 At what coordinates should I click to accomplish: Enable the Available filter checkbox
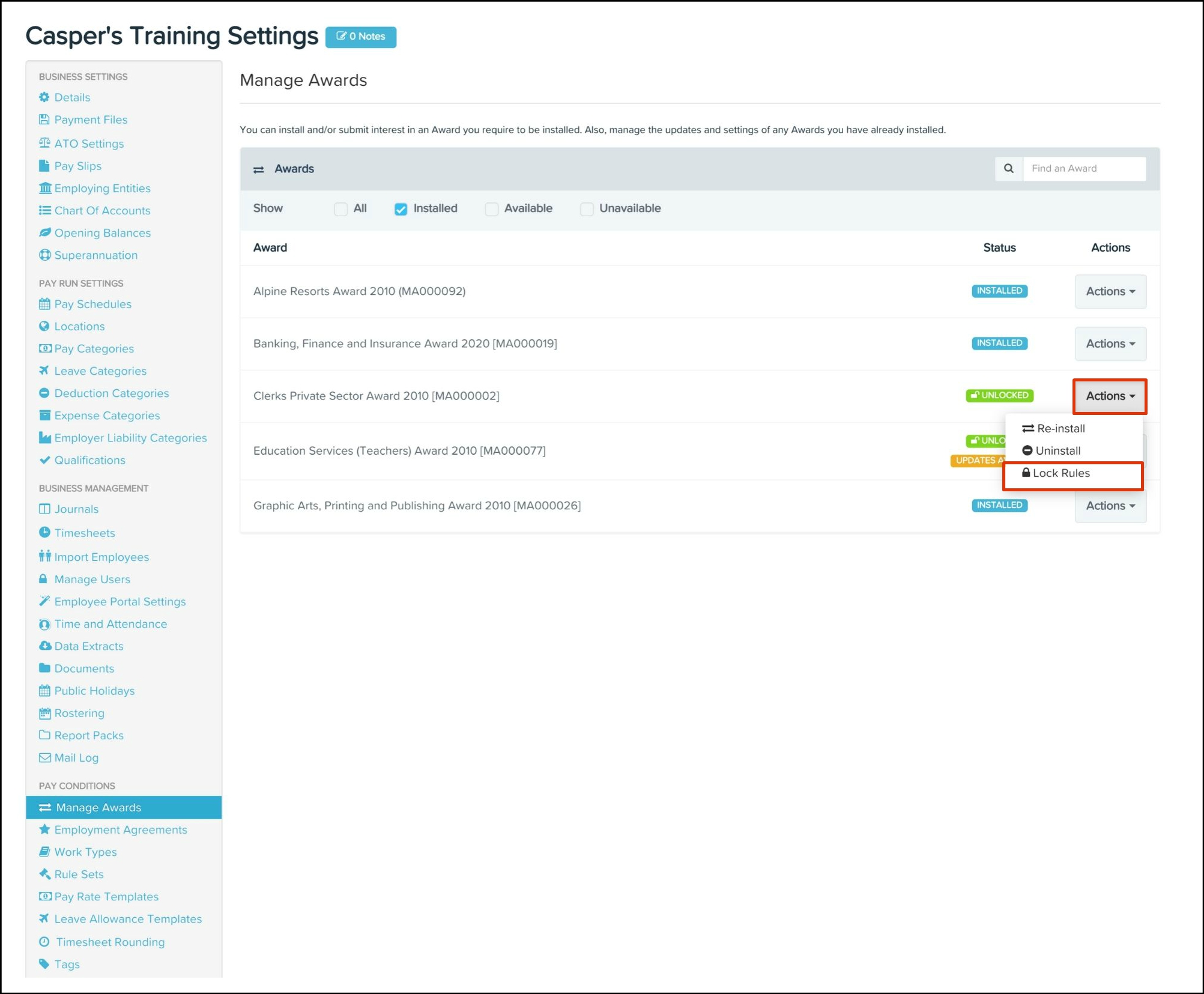click(492, 208)
